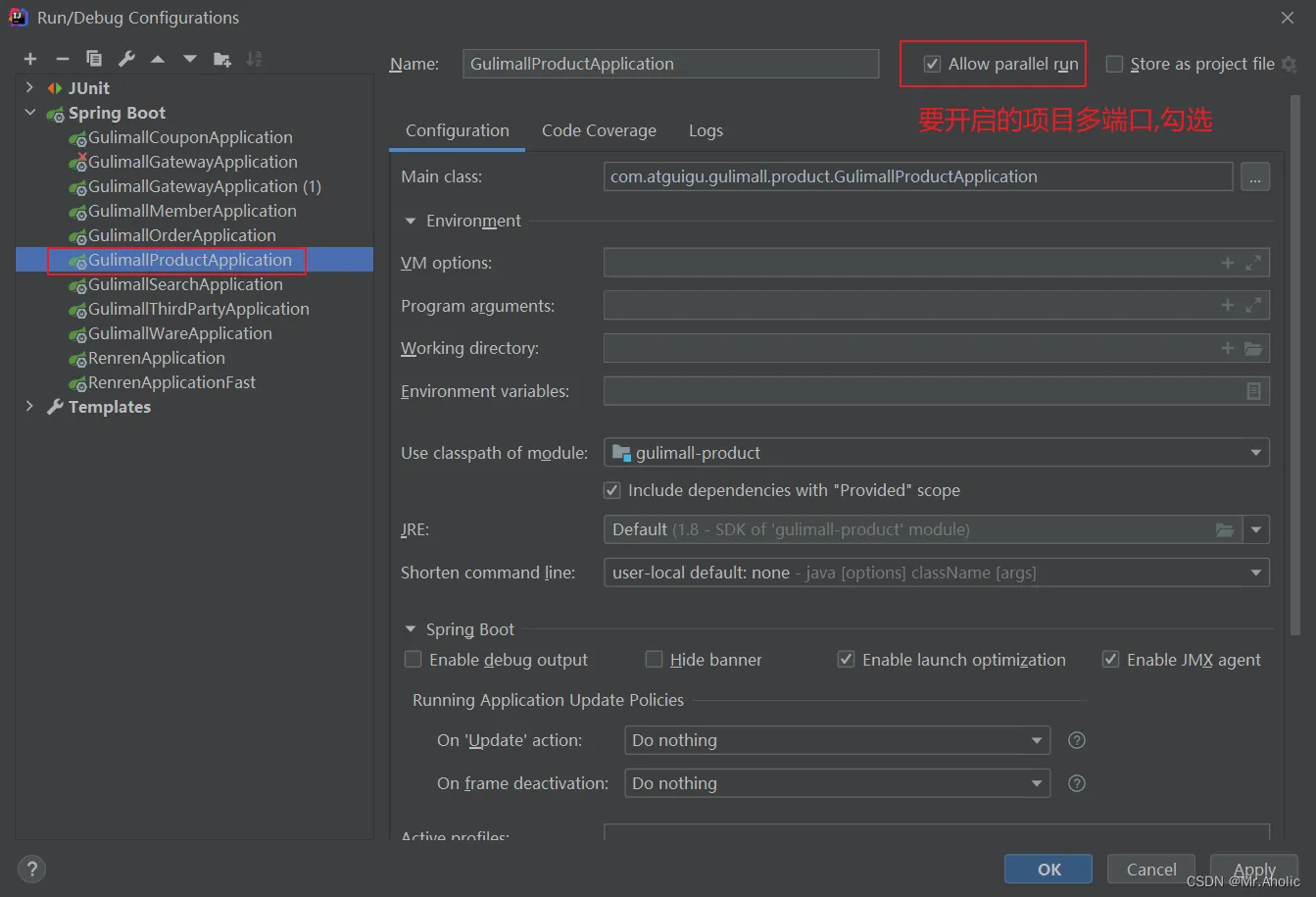Screen dimensions: 1316x897
Task: Collapse the Spring Boot settings section
Action: coord(411,629)
